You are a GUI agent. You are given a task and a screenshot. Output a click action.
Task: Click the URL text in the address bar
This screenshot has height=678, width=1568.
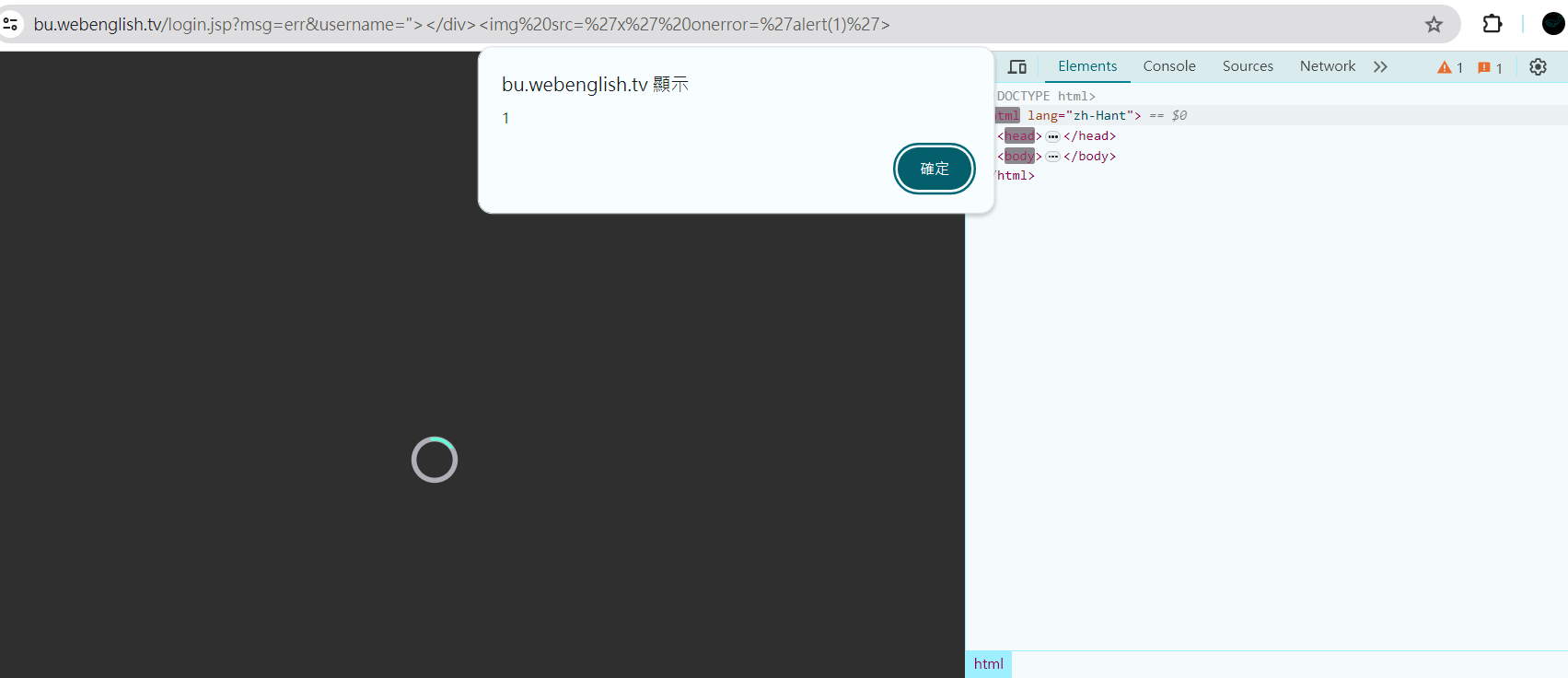[x=462, y=25]
